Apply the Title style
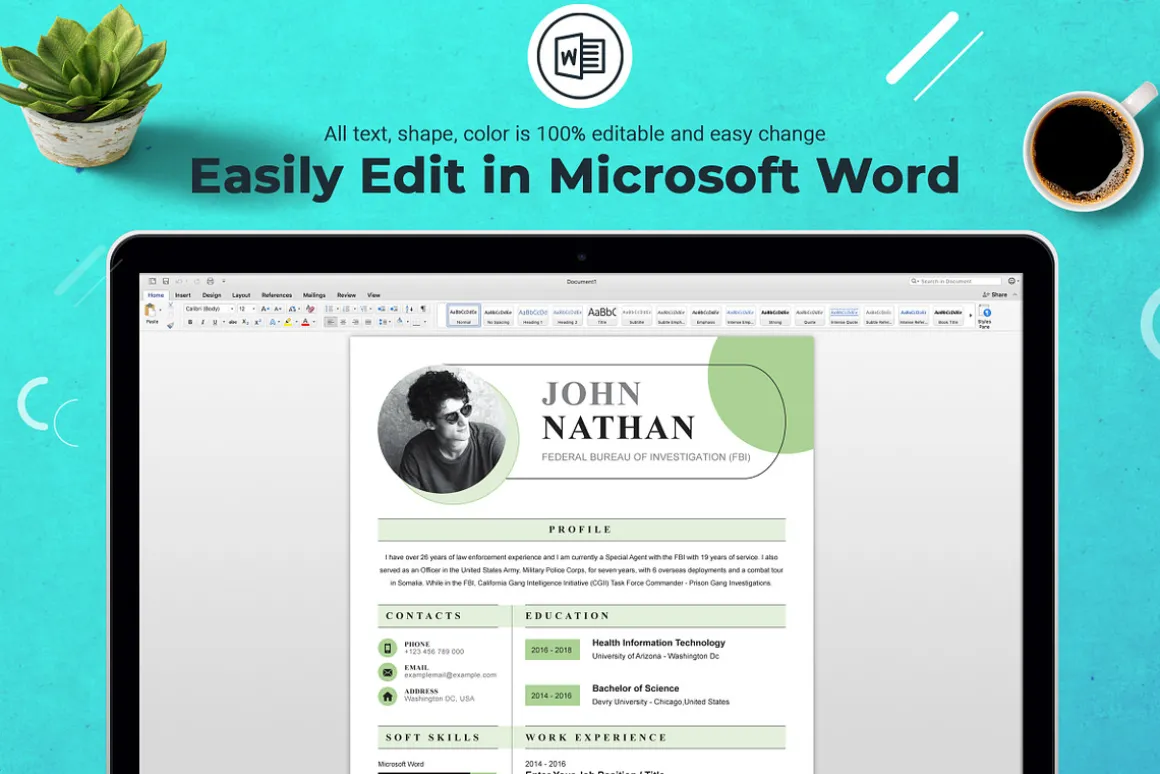Viewport: 1160px width, 774px height. [602, 315]
